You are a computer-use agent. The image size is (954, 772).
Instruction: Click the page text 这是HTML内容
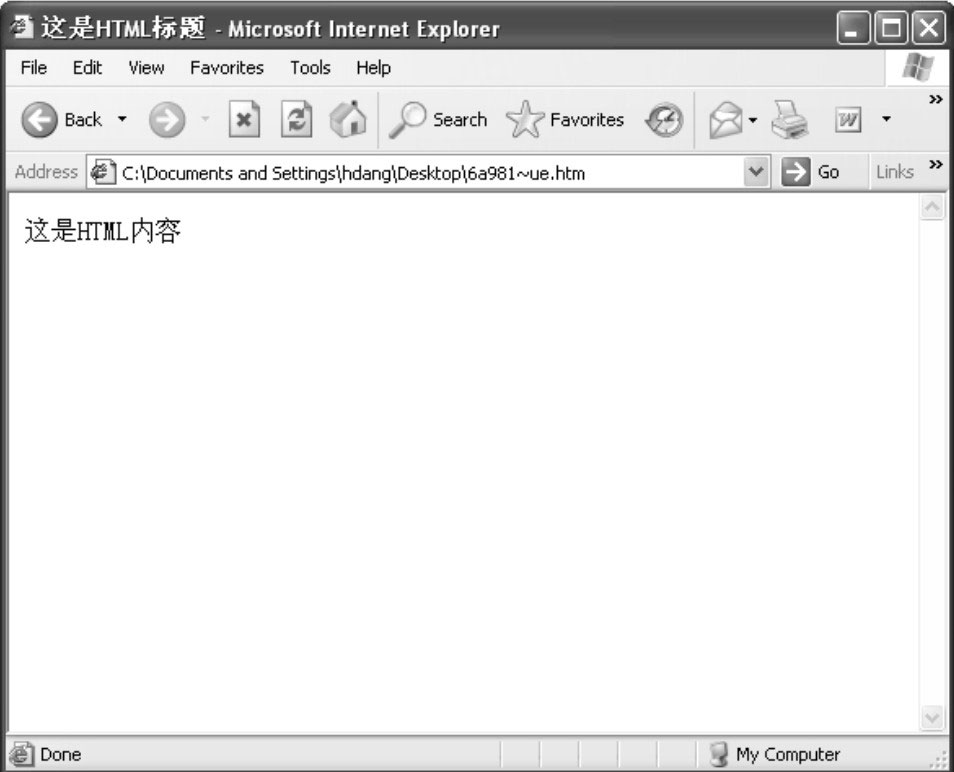click(103, 231)
